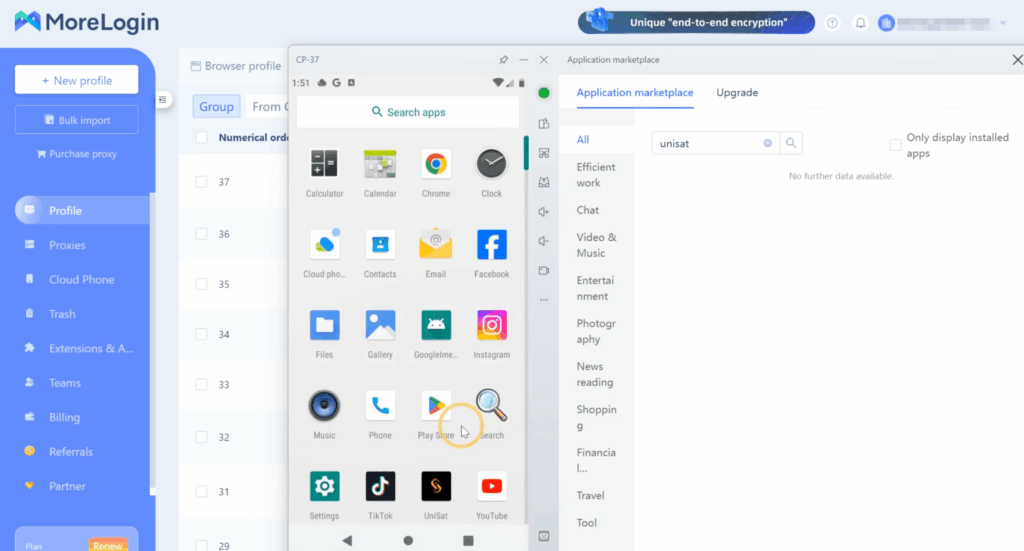The image size is (1024, 551).
Task: Expand the account dropdown arrow
Action: pos(1003,23)
